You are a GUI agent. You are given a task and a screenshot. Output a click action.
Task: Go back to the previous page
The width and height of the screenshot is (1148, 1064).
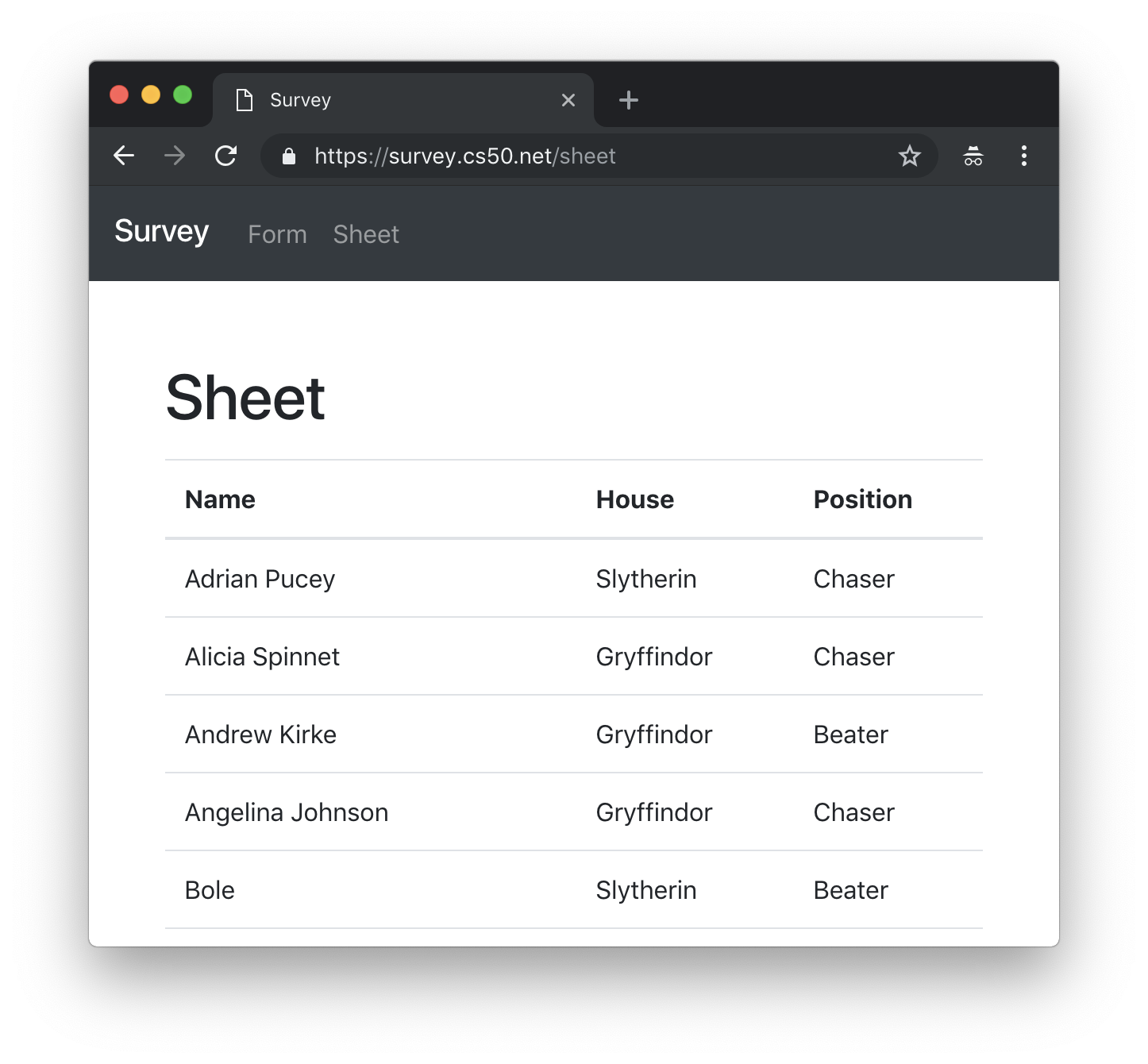click(124, 156)
